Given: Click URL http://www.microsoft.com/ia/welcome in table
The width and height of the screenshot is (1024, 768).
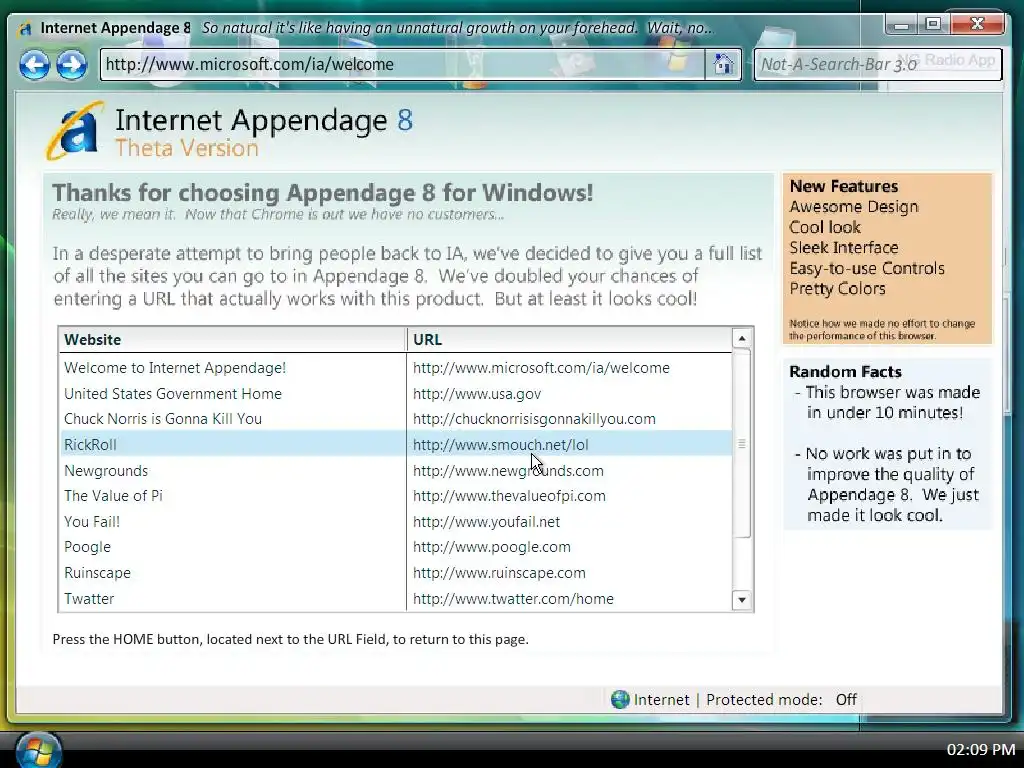Looking at the screenshot, I should (x=541, y=368).
